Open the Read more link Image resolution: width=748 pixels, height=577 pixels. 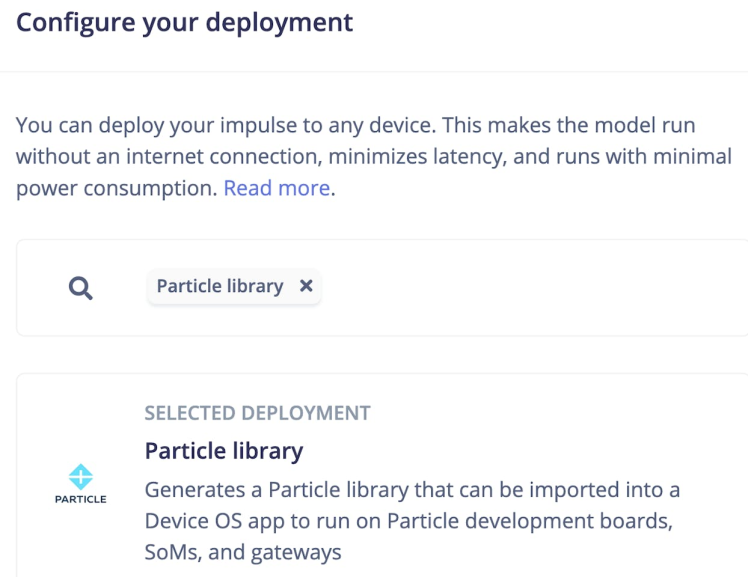276,188
